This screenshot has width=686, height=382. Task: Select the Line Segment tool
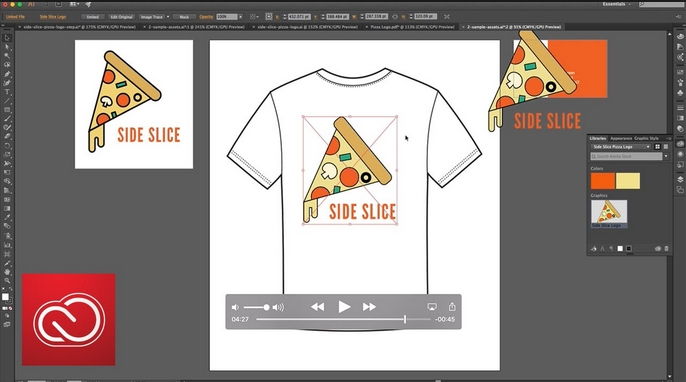pyautogui.click(x=7, y=101)
